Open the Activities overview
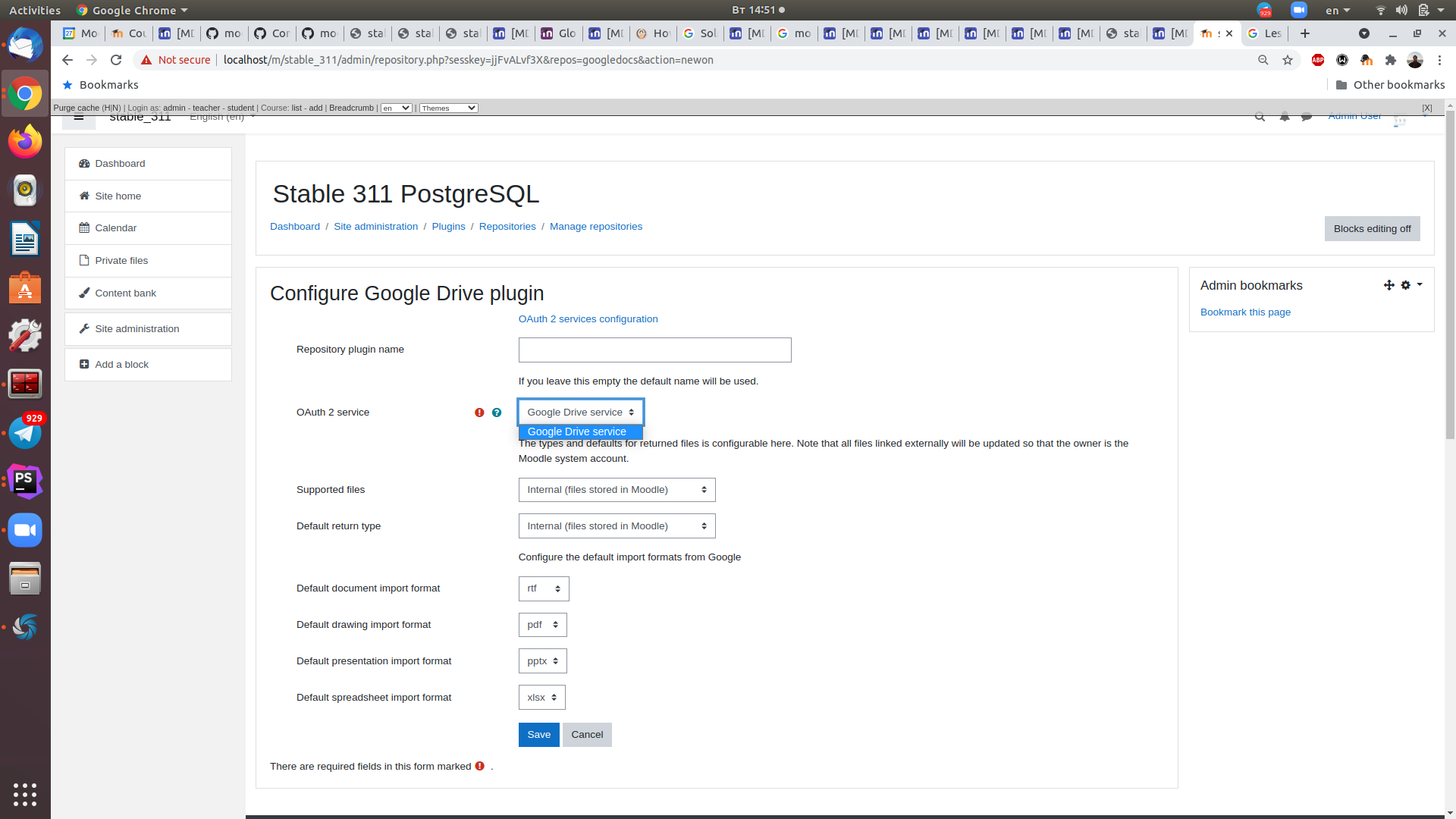This screenshot has width=1456, height=819. pyautogui.click(x=35, y=11)
